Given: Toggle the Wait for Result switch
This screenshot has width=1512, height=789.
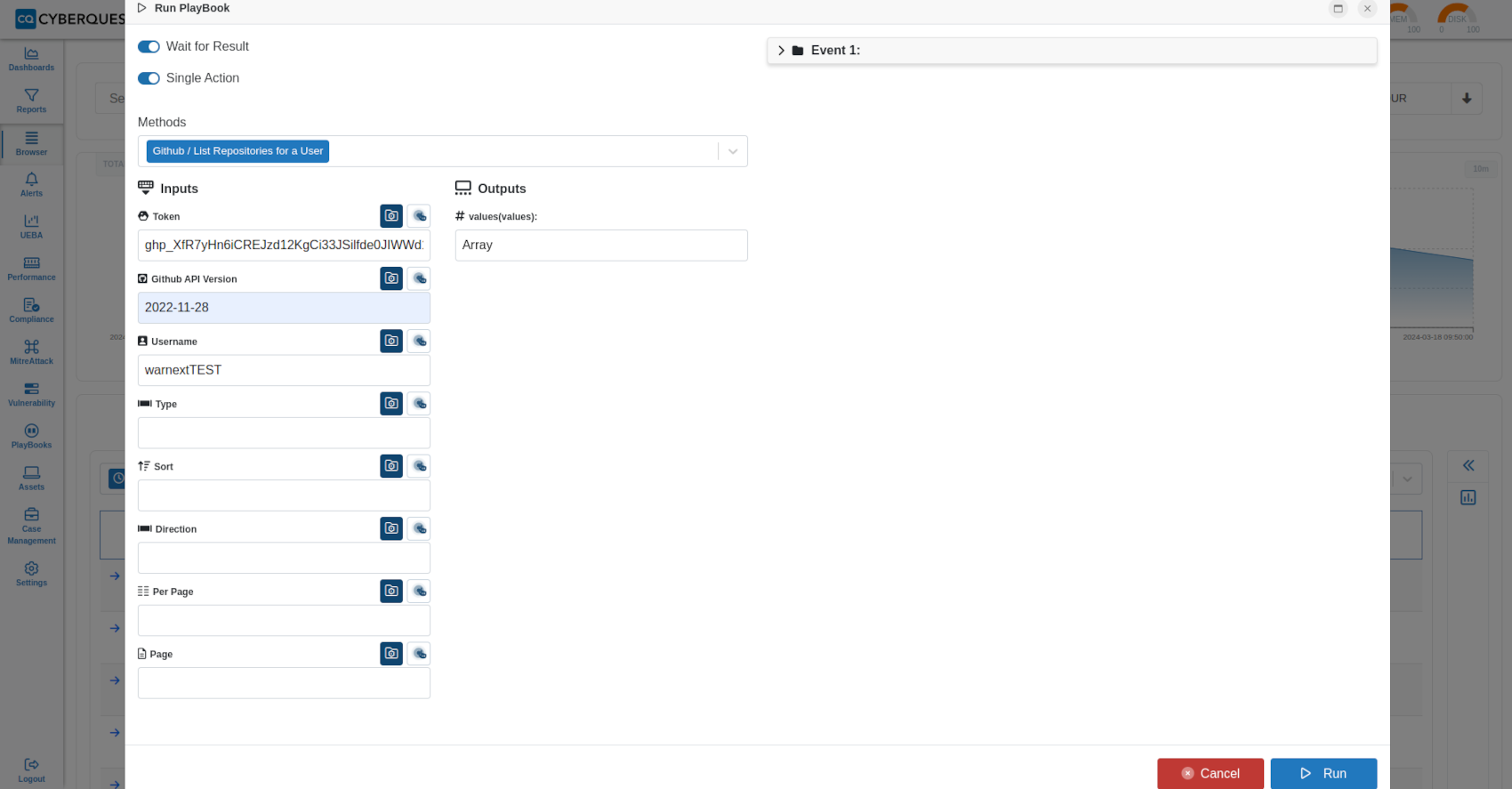Looking at the screenshot, I should tap(149, 46).
